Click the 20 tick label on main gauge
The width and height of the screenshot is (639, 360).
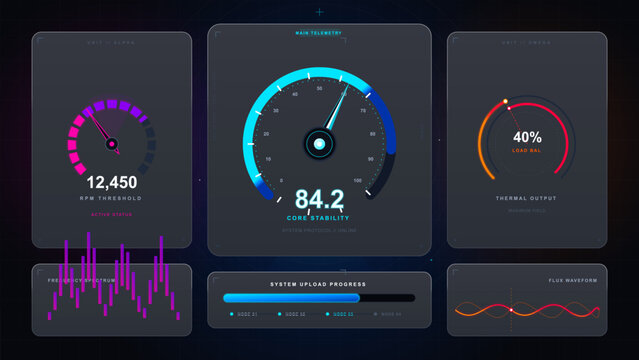pyautogui.click(x=266, y=134)
